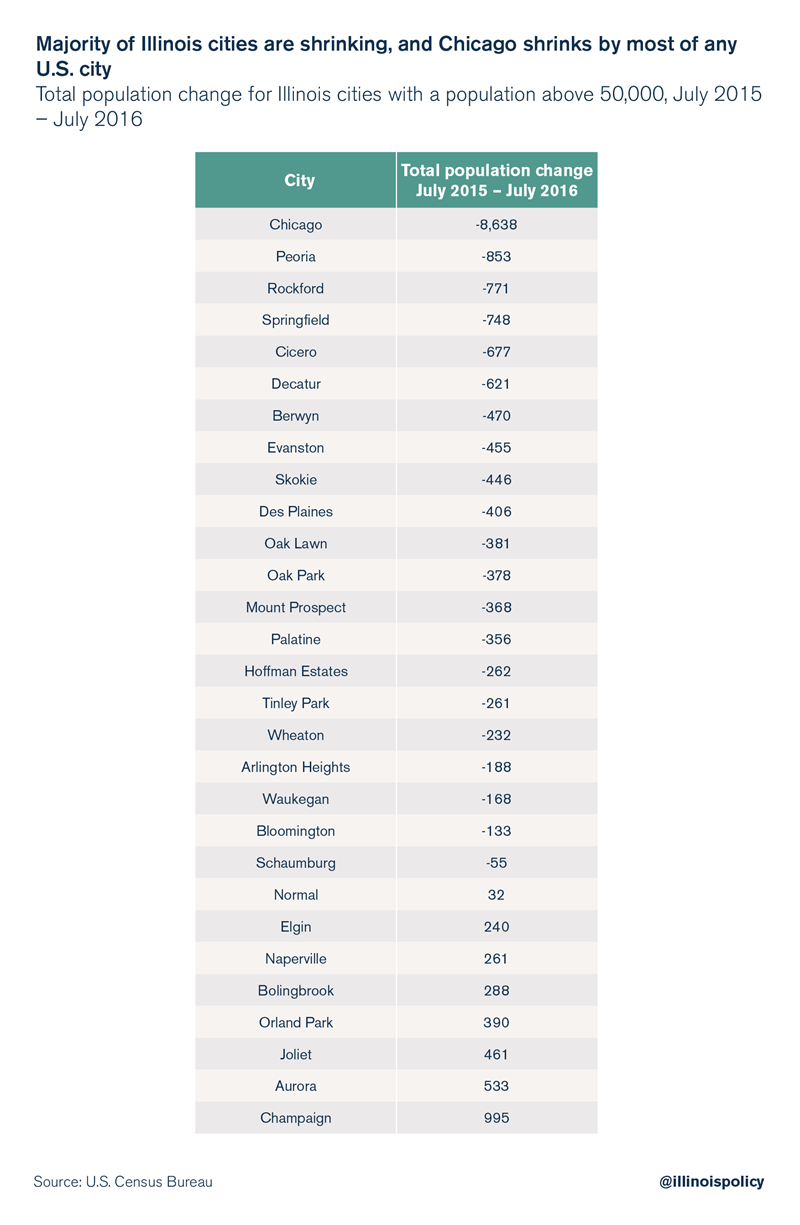Click the Total population change column header

496,180
